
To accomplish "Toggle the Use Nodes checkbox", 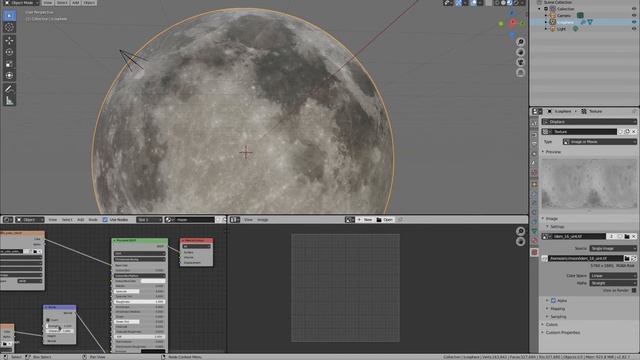I will pyautogui.click(x=105, y=220).
